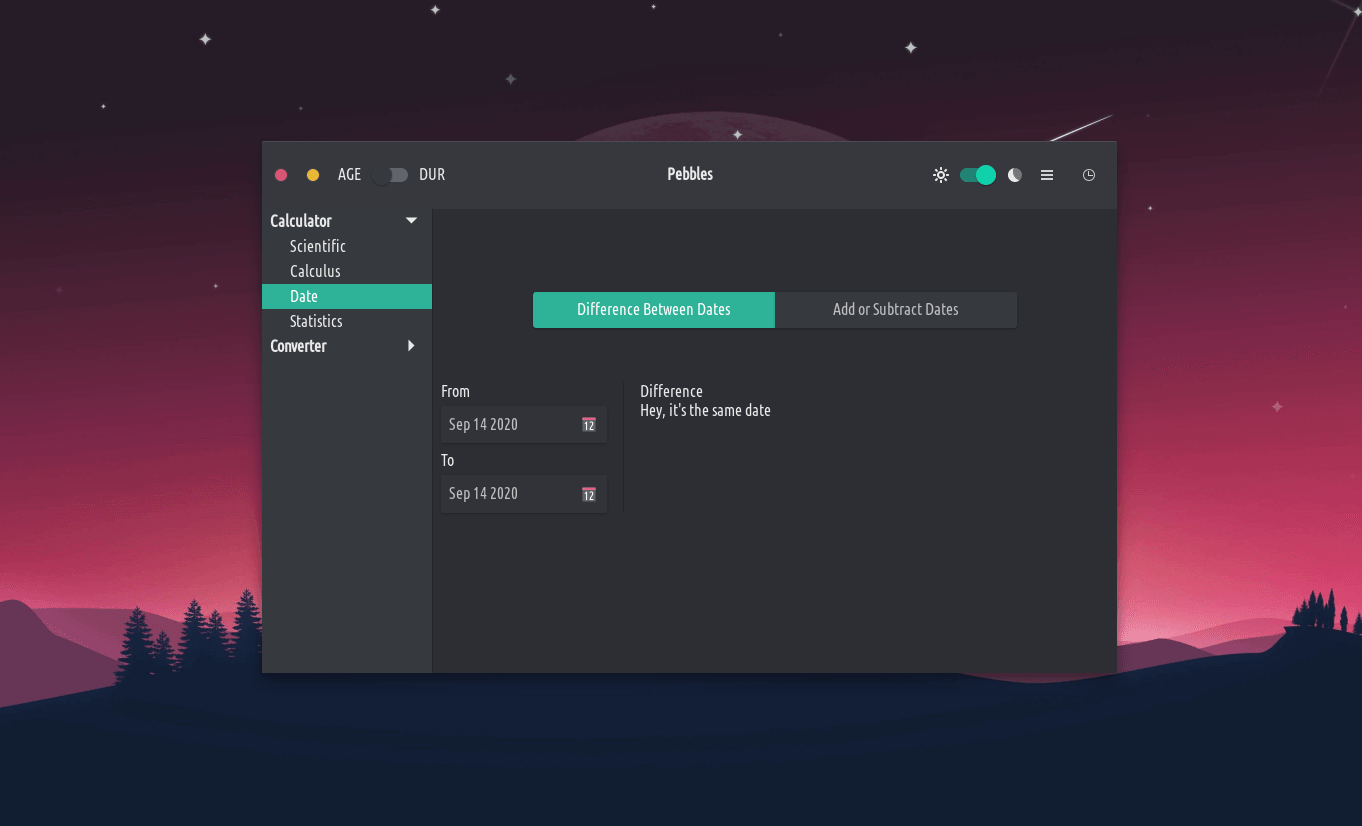Toggle the dark mode switch
The height and width of the screenshot is (826, 1362).
[977, 175]
